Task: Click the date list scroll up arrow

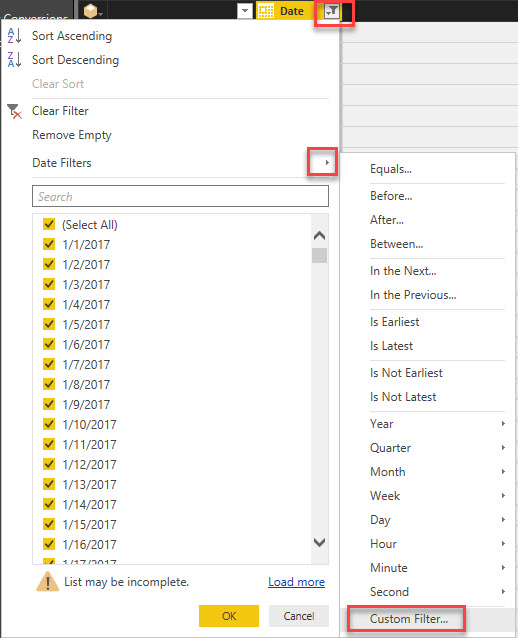Action: pyautogui.click(x=319, y=236)
